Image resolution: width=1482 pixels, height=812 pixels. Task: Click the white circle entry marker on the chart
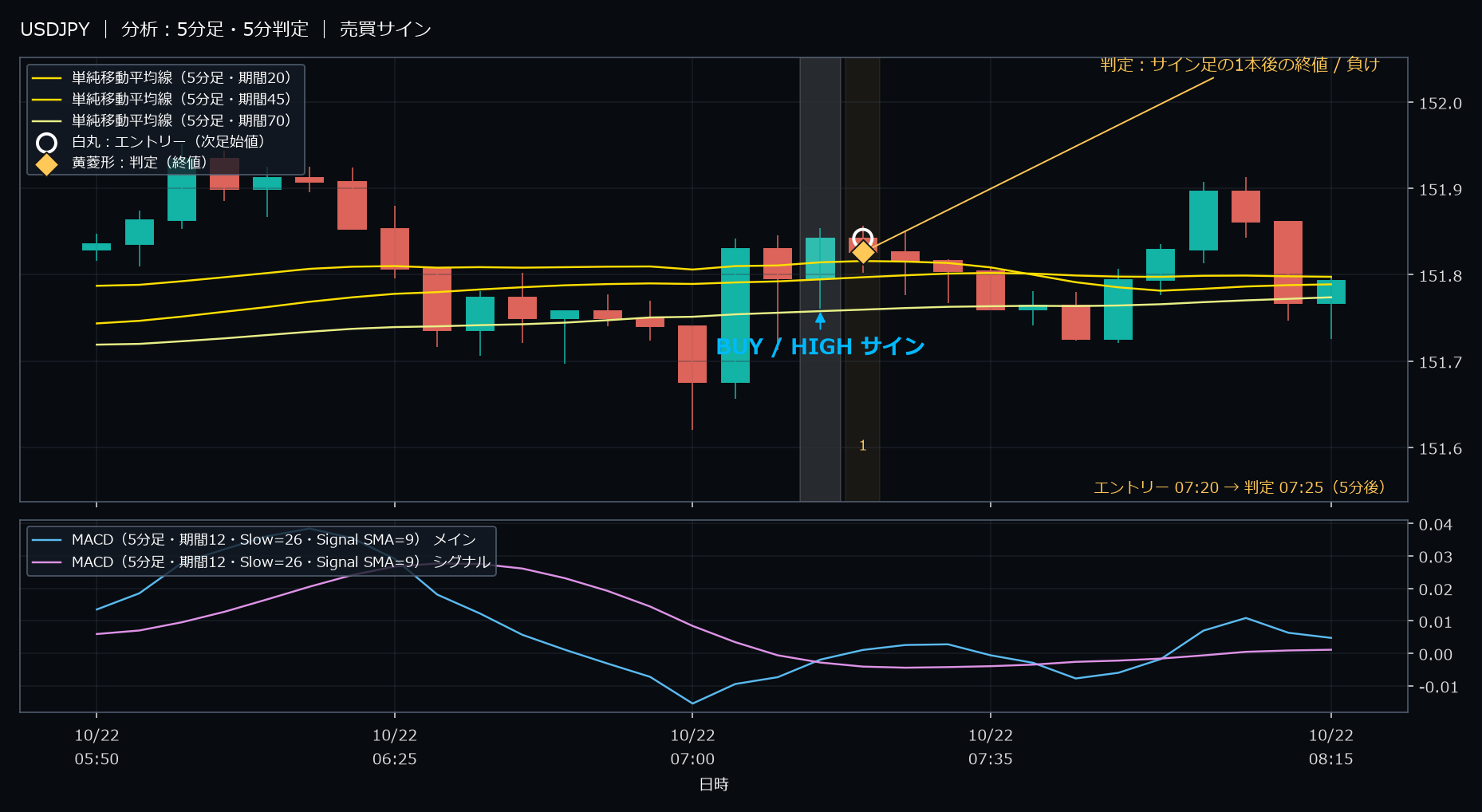point(862,238)
